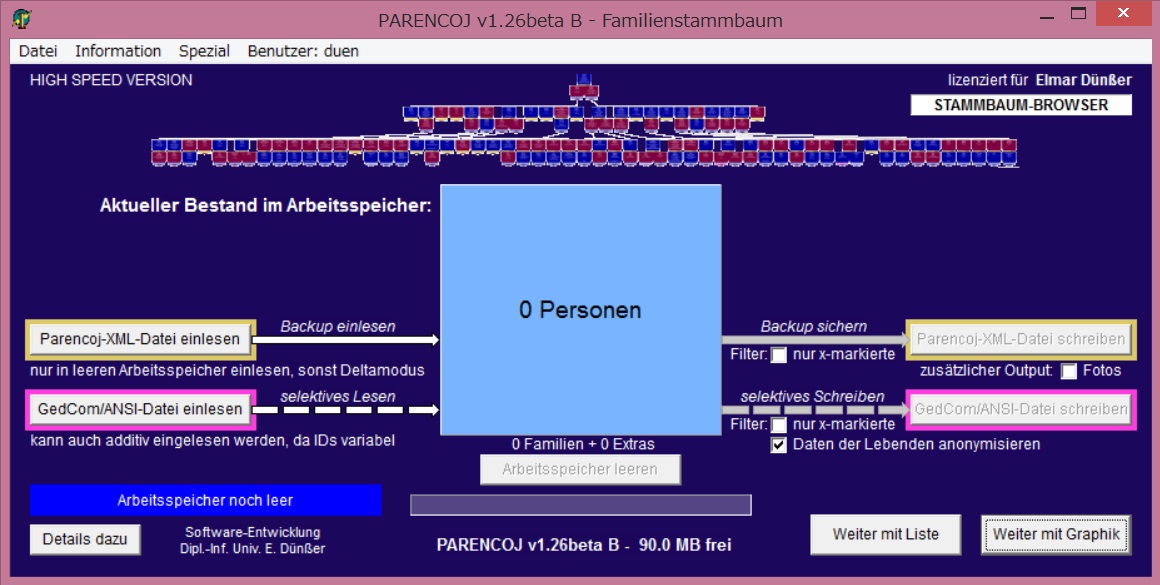Screen dimensions: 1160x585
Task: Open Details dazu
Action: click(x=85, y=539)
